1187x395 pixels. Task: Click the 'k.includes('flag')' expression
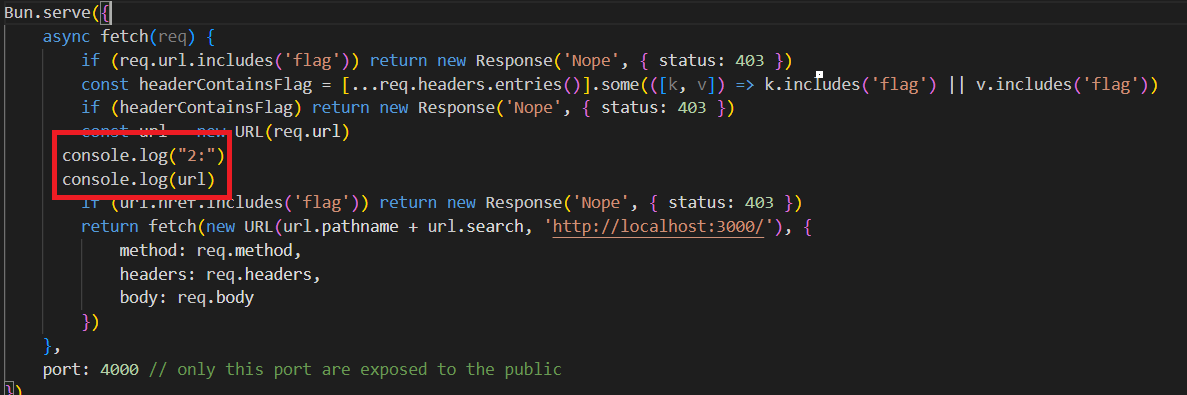851,85
